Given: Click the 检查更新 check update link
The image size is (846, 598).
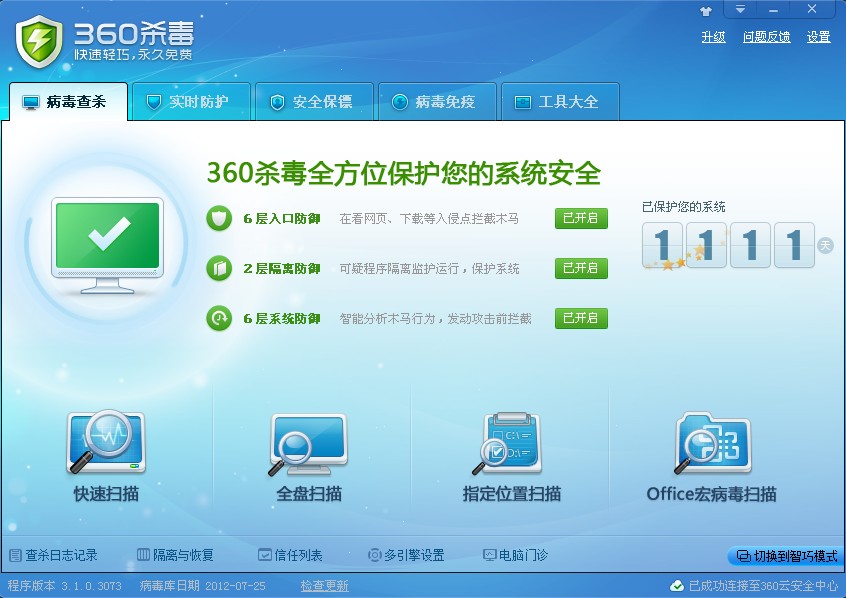Looking at the screenshot, I should pos(324,586).
